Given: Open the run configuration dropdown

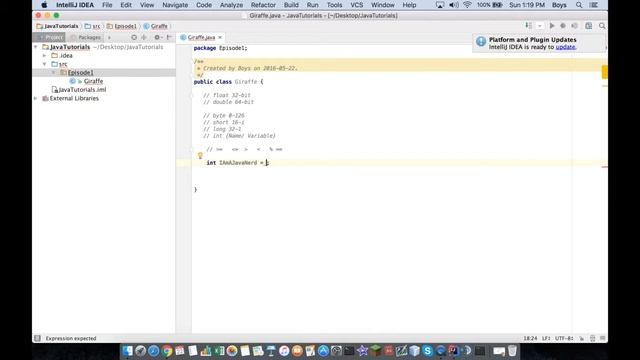Looking at the screenshot, I should pyautogui.click(x=540, y=26).
